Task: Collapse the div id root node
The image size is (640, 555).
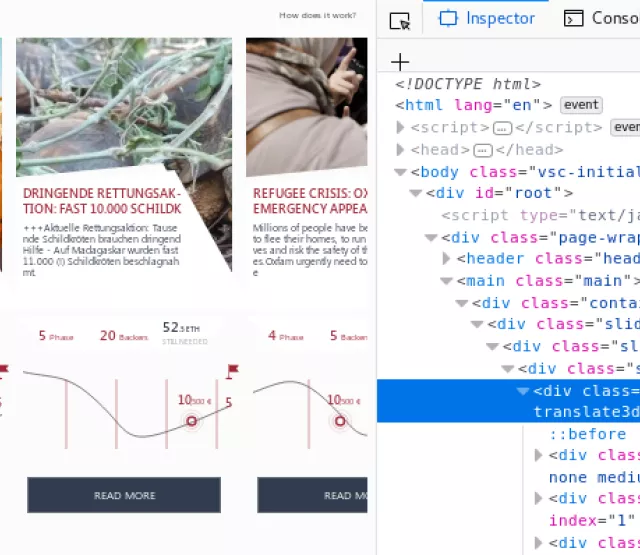Action: [x=416, y=194]
